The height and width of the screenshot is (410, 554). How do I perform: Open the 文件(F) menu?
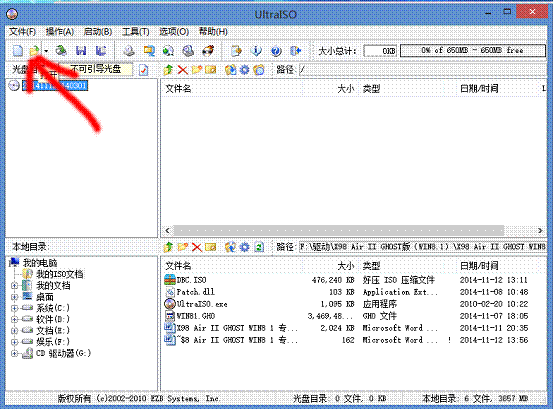(23, 32)
